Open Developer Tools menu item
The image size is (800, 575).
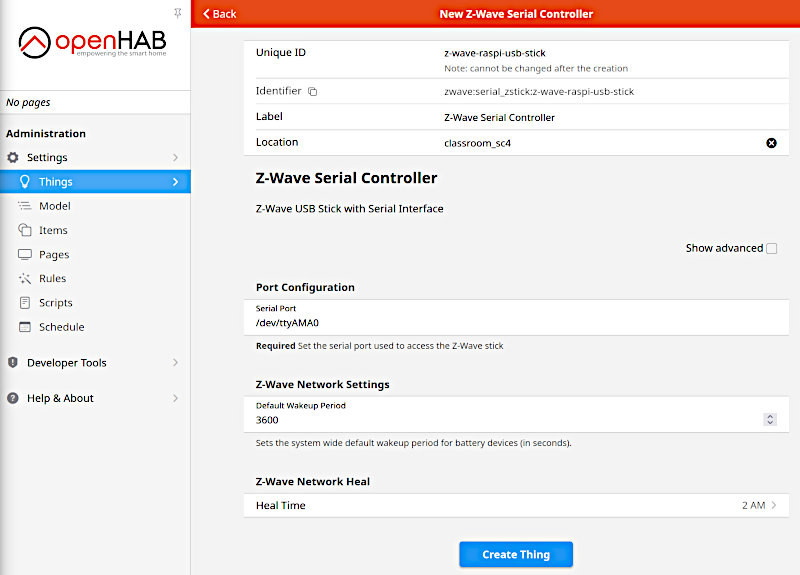[95, 363]
